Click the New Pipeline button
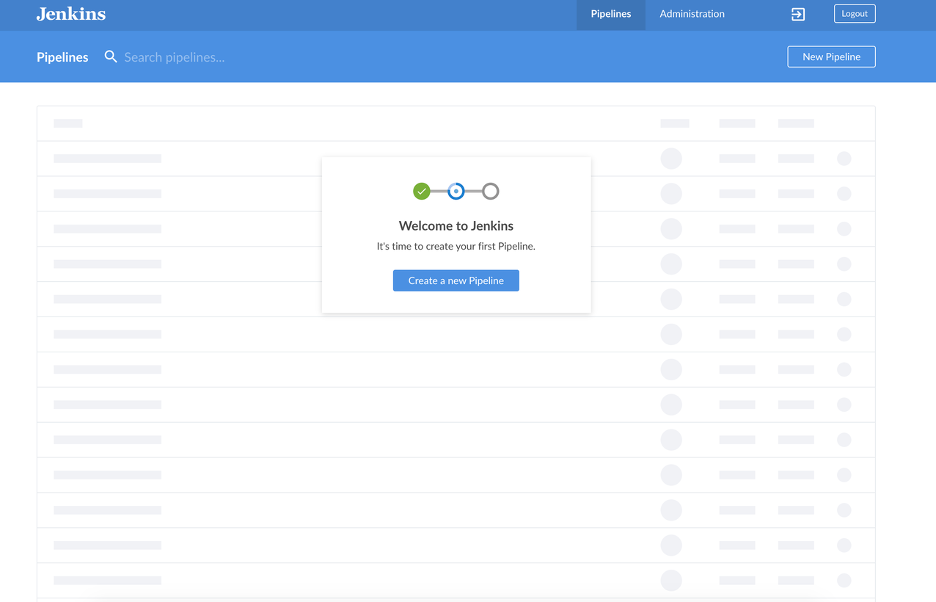936x602 pixels. pyautogui.click(x=831, y=57)
